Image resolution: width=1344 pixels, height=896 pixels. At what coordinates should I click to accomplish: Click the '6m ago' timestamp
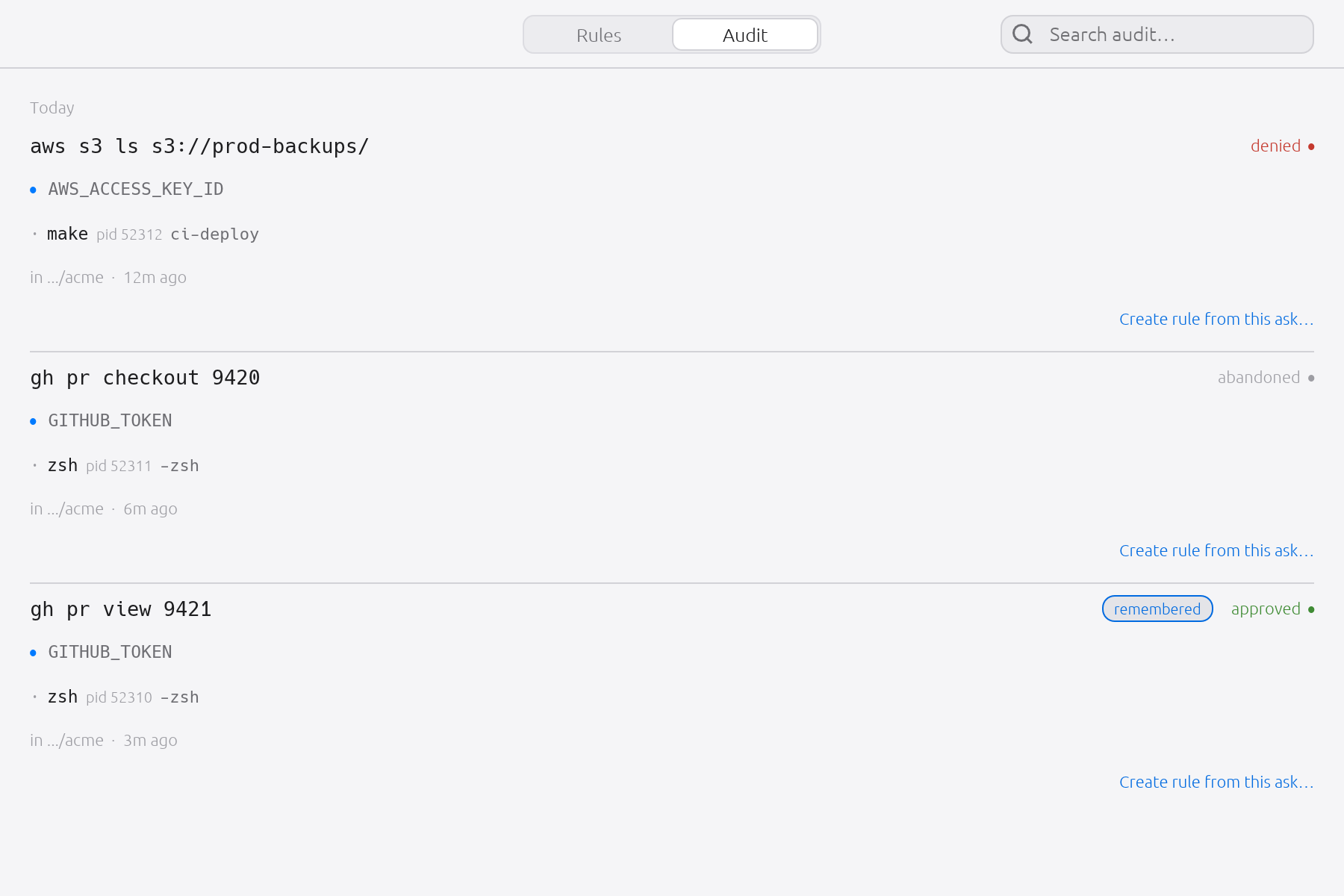pos(150,508)
